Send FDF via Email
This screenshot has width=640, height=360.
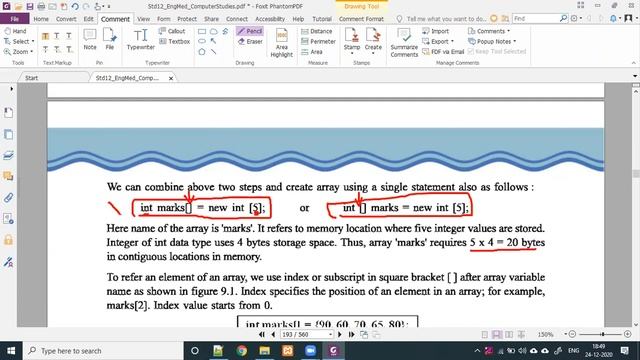click(443, 52)
